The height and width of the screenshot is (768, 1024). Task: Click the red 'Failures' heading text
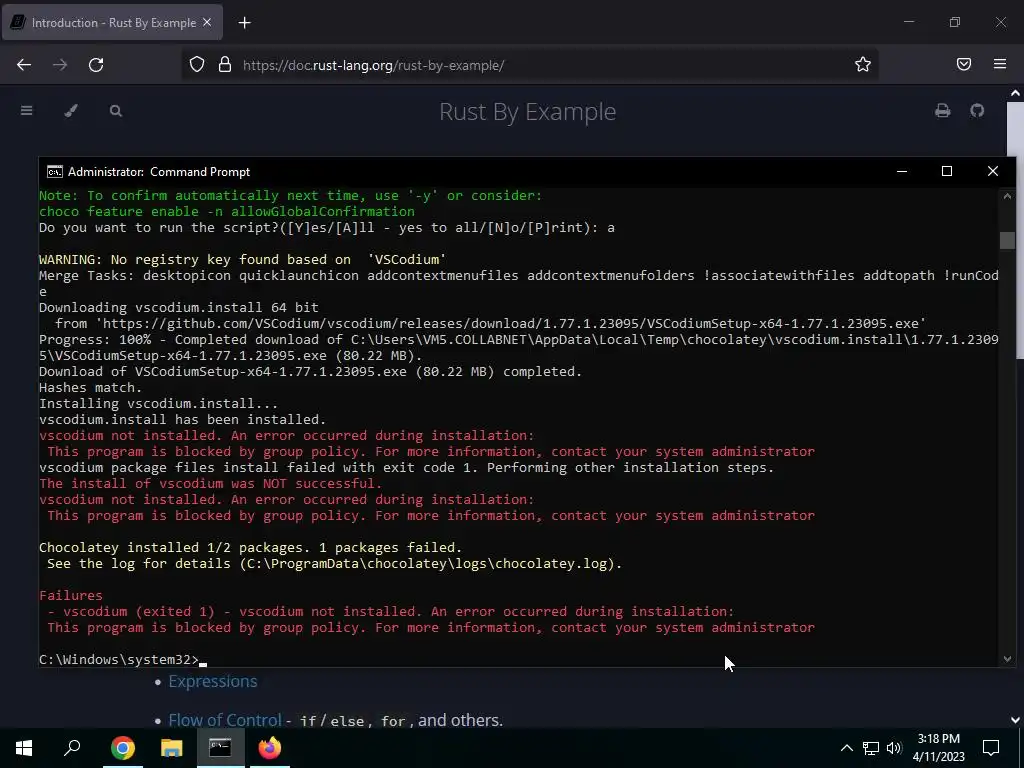(x=71, y=596)
